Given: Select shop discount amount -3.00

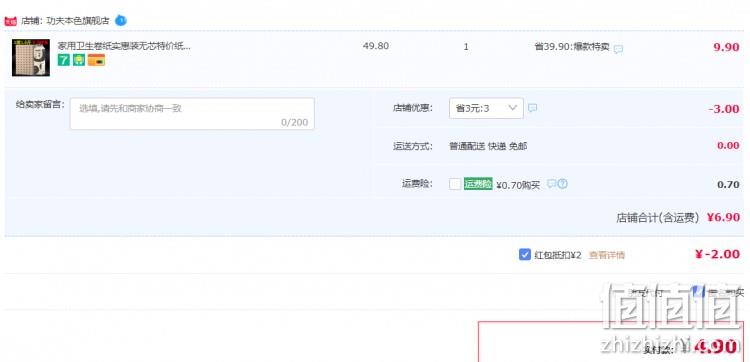Looking at the screenshot, I should click(724, 109).
